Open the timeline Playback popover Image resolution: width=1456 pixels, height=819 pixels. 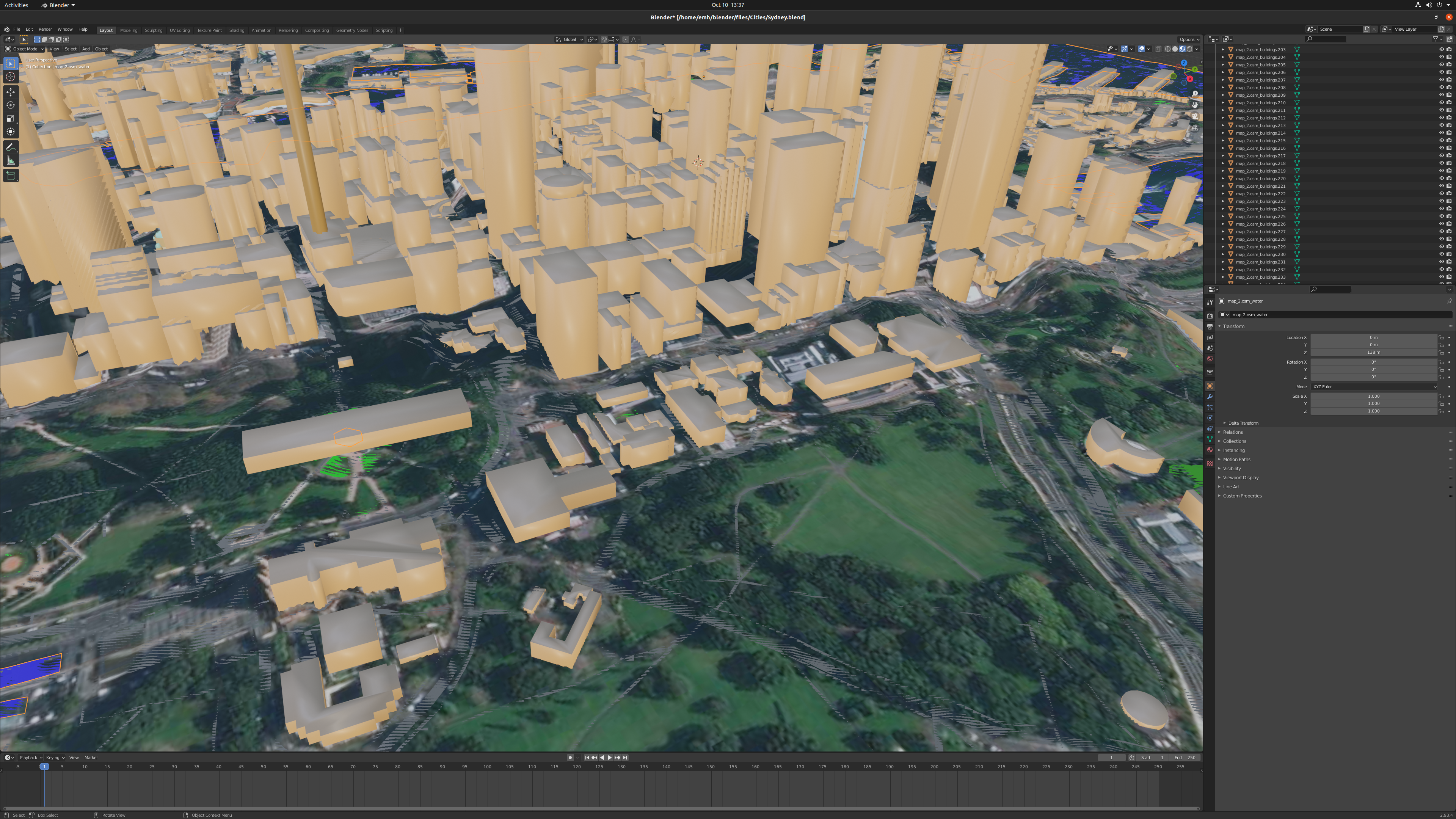click(x=30, y=758)
